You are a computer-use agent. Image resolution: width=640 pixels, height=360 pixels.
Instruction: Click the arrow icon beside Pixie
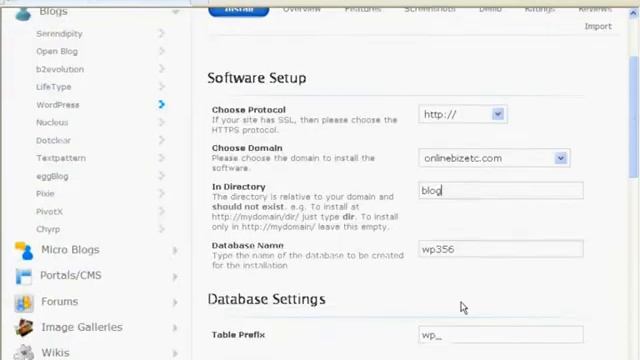pos(162,193)
